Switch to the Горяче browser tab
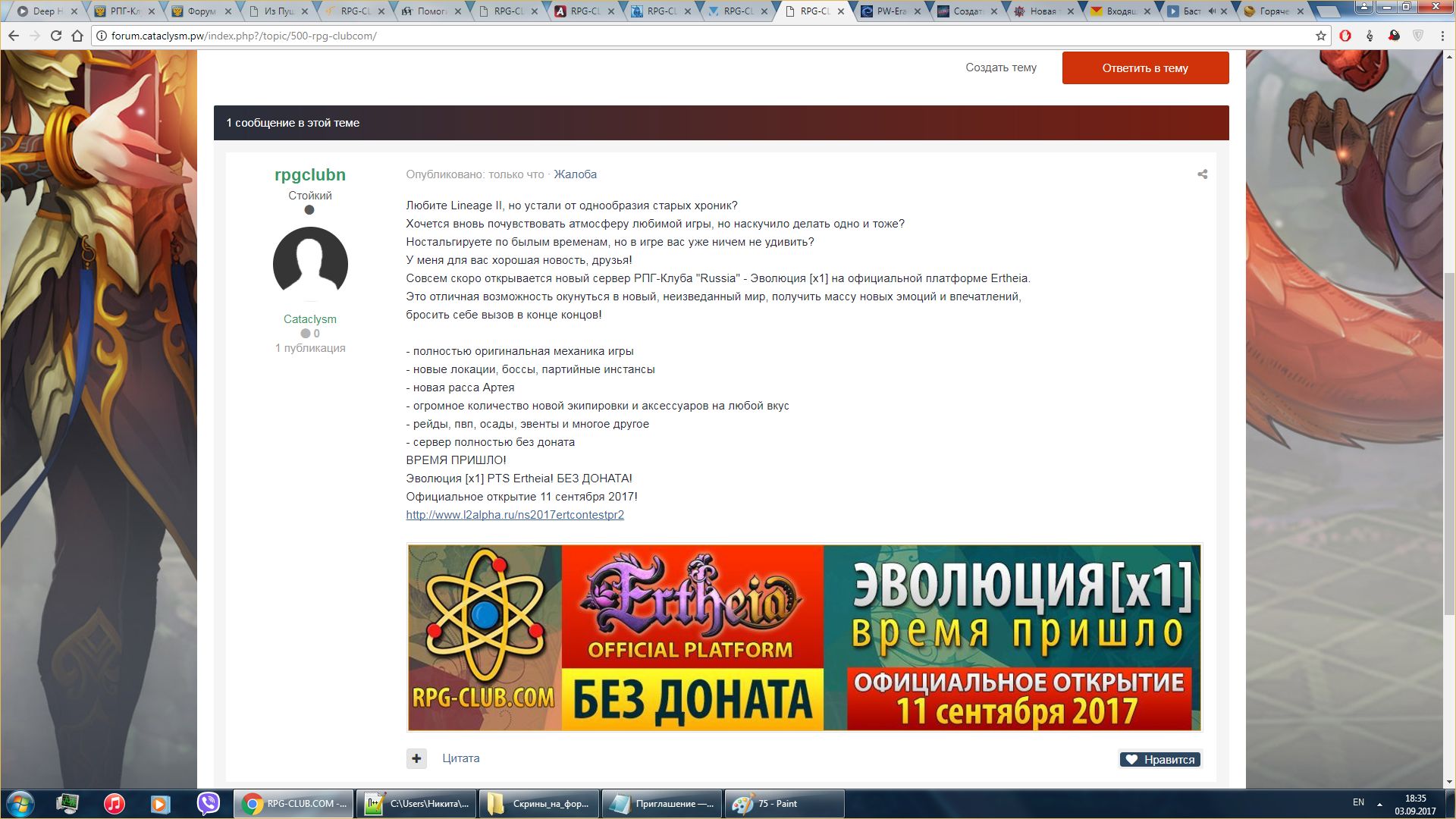 (1272, 11)
